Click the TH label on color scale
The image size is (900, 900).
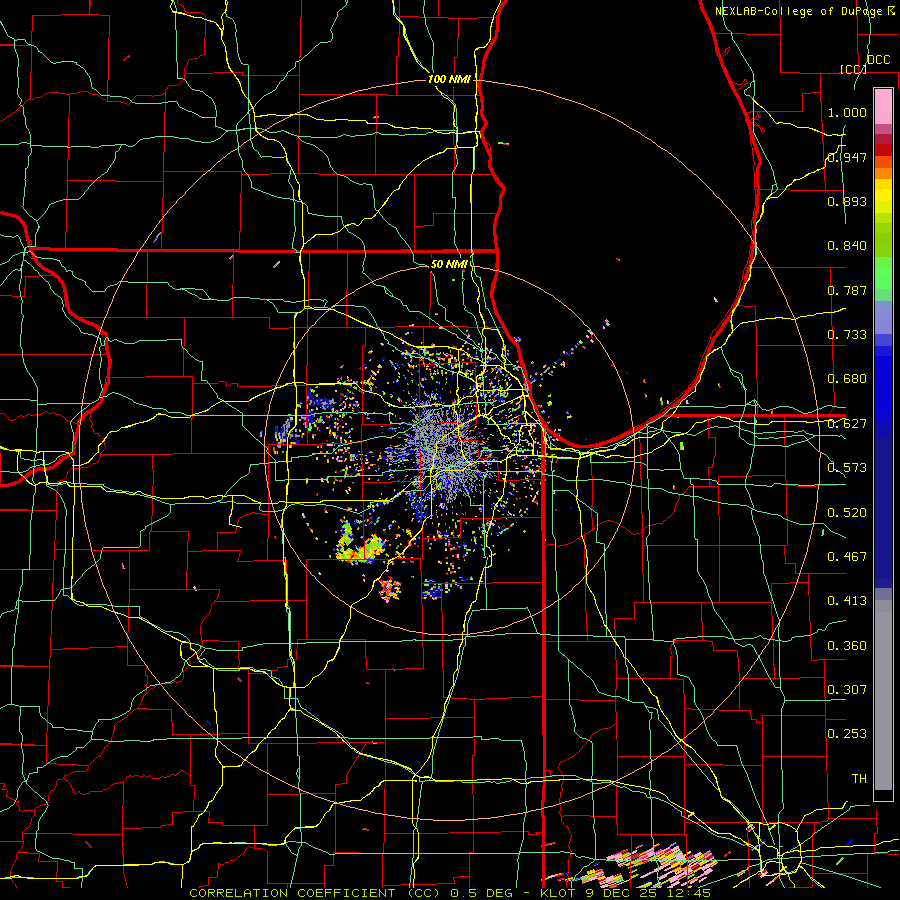(x=859, y=778)
